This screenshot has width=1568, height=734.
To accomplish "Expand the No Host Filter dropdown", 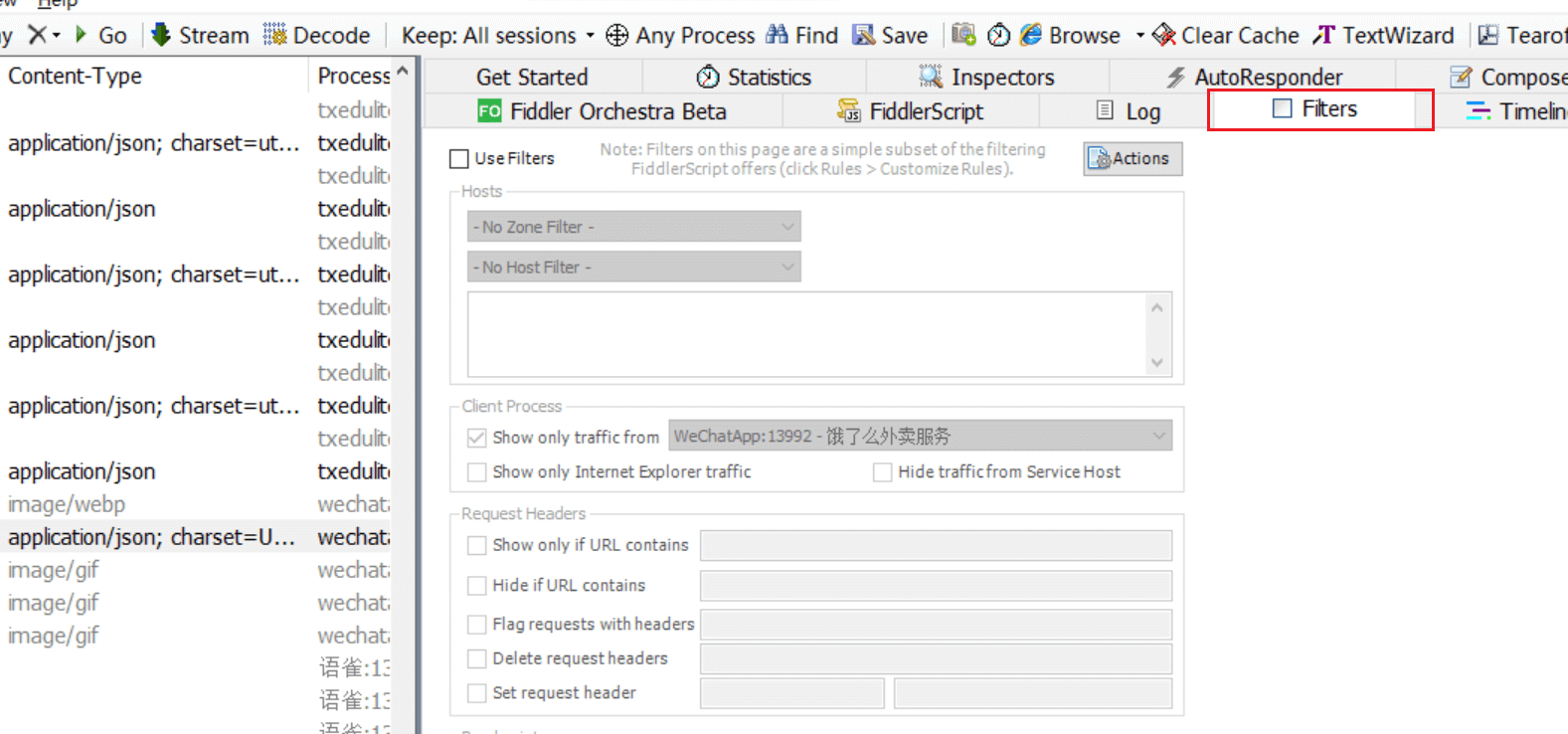I will coord(633,268).
